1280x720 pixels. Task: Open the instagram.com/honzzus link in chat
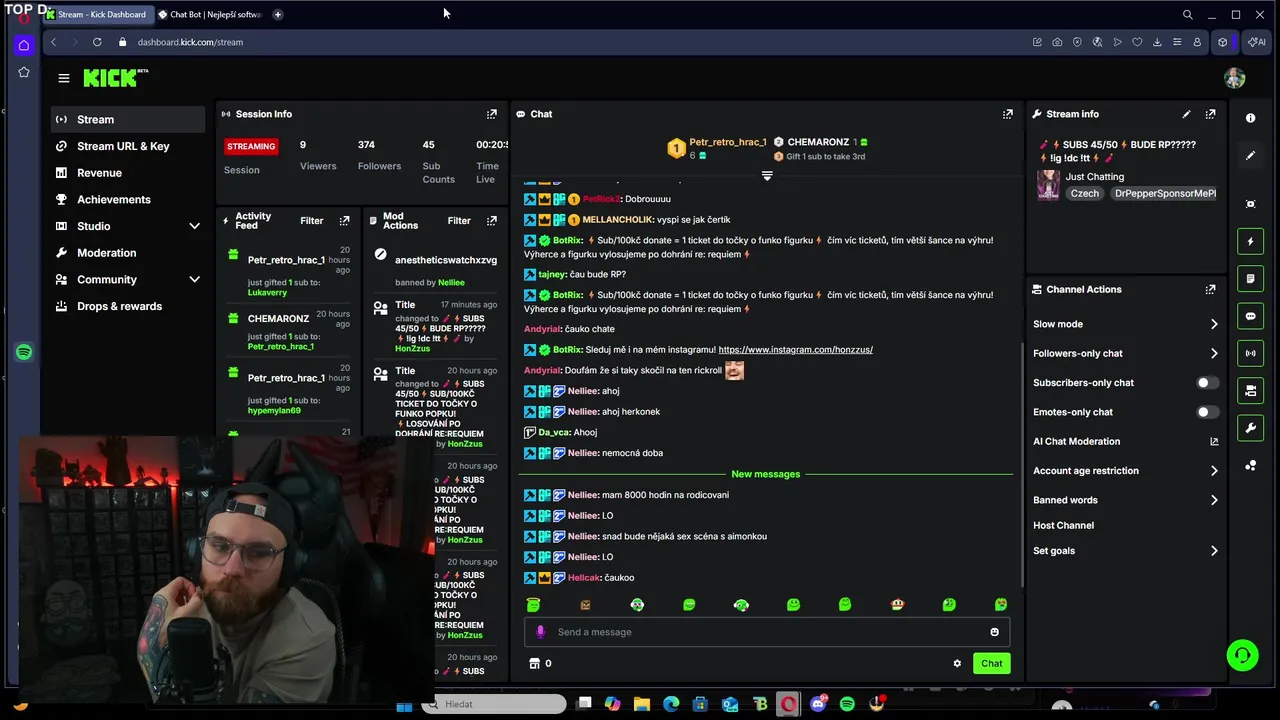795,350
